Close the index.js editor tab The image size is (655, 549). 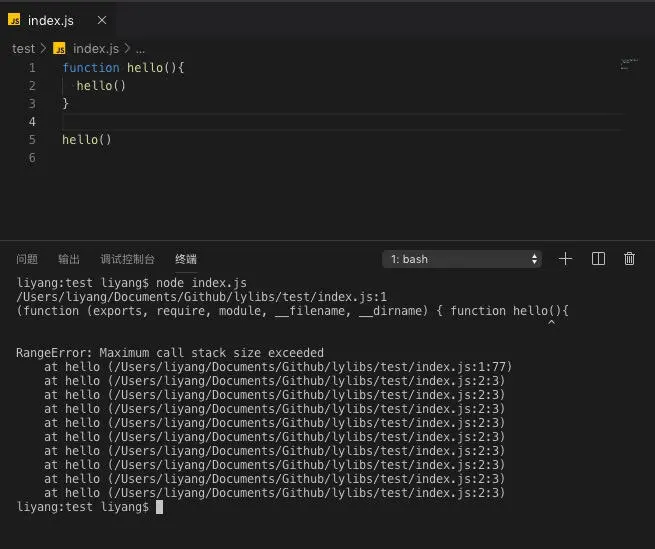tap(102, 20)
